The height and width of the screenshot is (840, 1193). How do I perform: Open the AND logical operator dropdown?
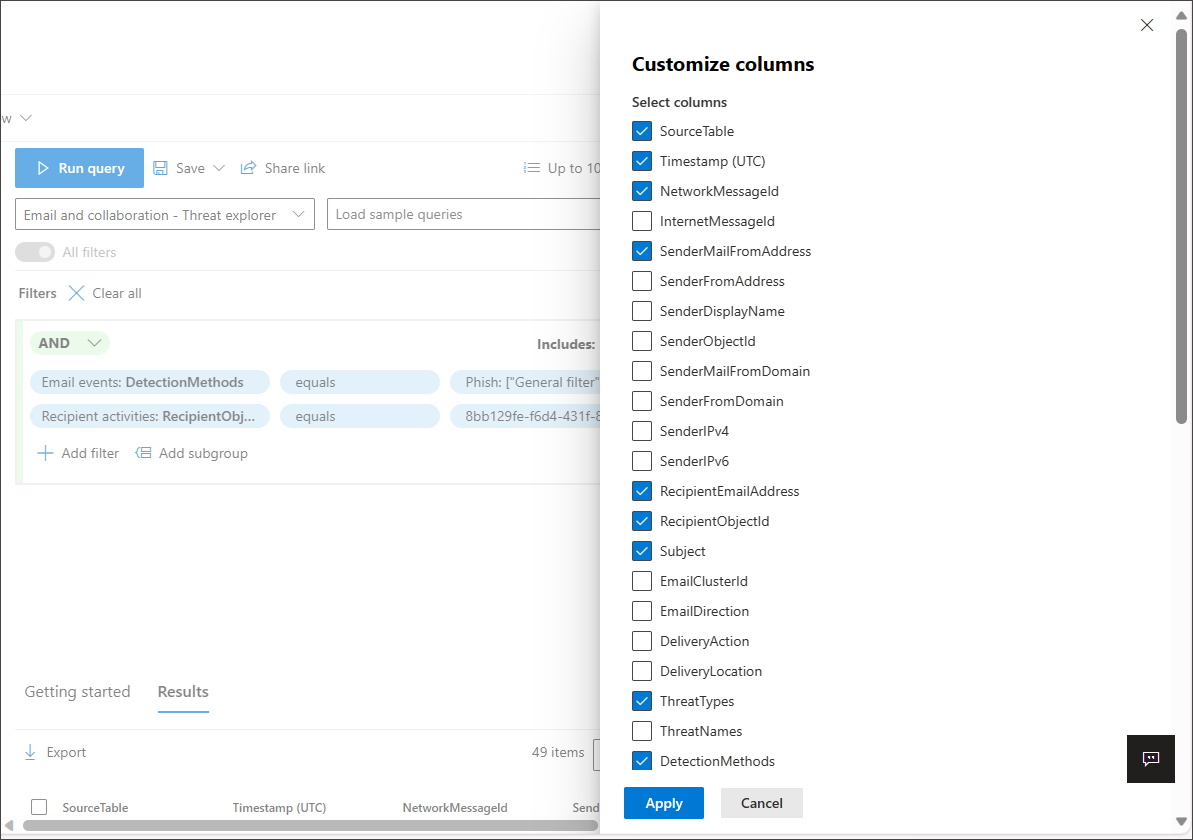[88, 342]
